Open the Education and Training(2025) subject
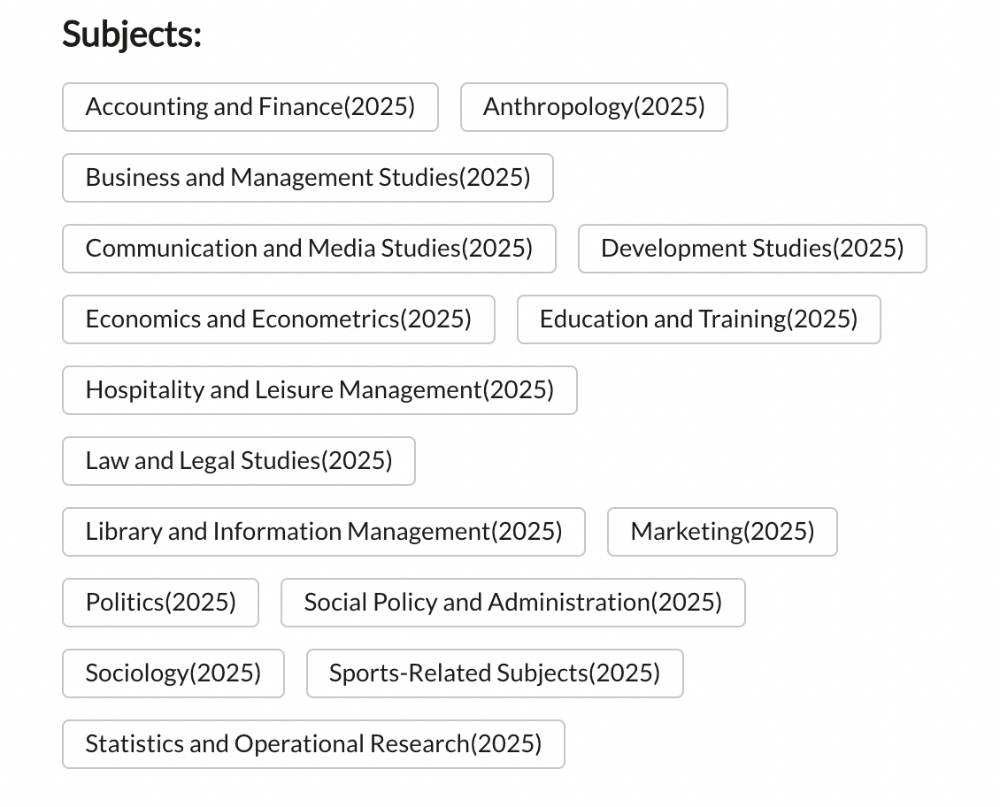The height and width of the screenshot is (807, 1000). (x=699, y=320)
